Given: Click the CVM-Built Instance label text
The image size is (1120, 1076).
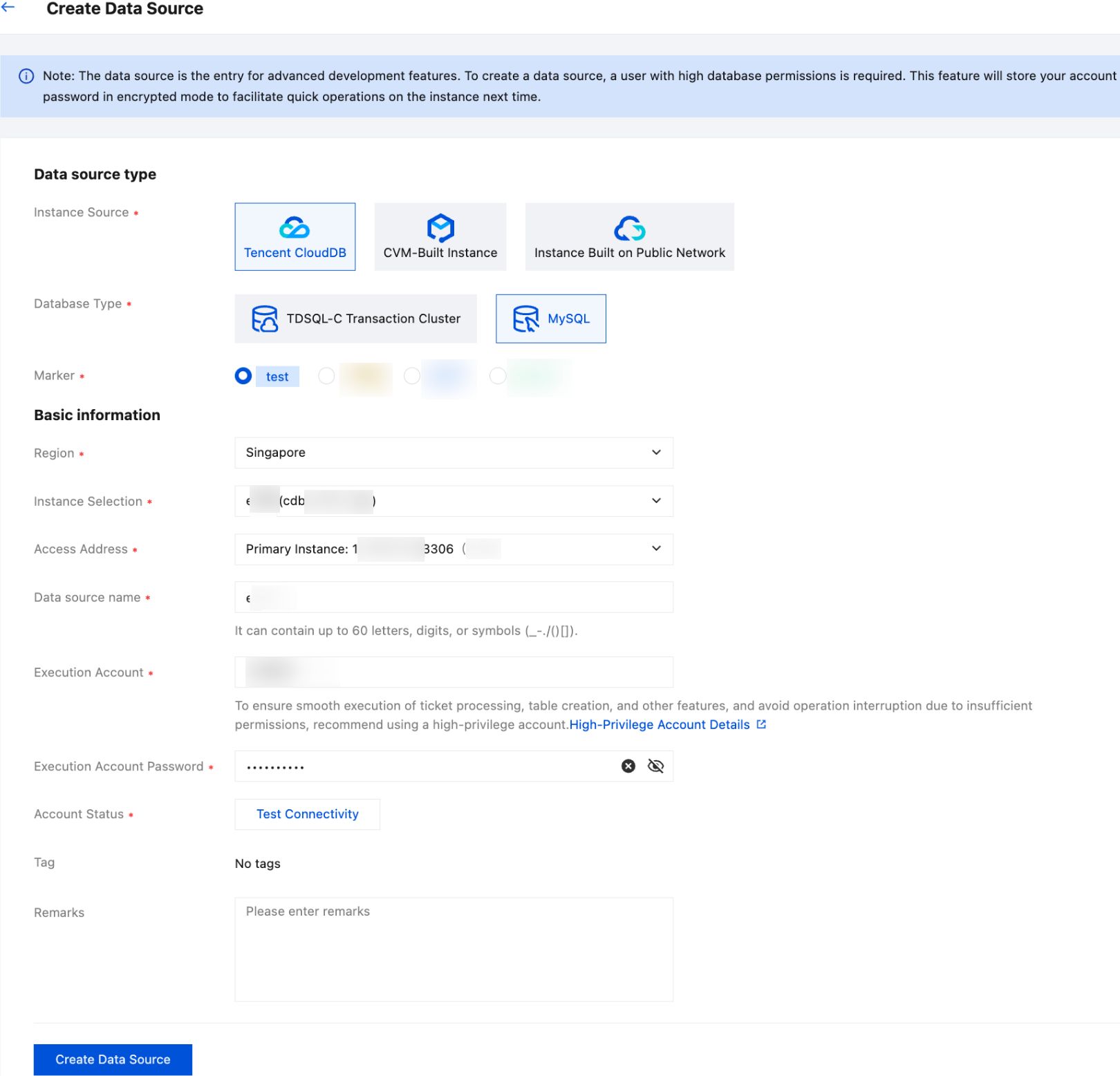Looking at the screenshot, I should [440, 253].
